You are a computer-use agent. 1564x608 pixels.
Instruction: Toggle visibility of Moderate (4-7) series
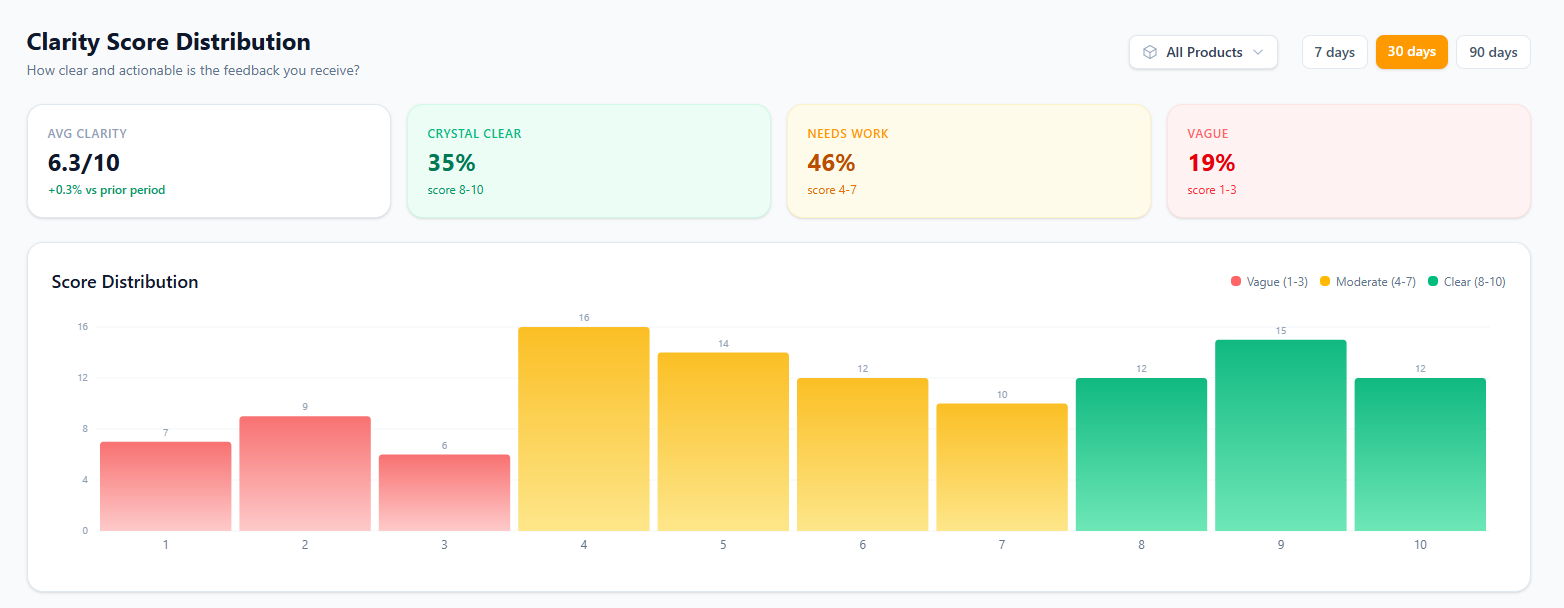[x=1366, y=281]
